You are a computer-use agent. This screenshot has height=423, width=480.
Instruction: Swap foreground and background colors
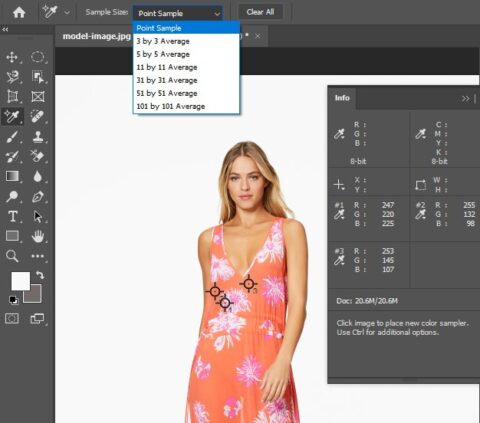40,275
